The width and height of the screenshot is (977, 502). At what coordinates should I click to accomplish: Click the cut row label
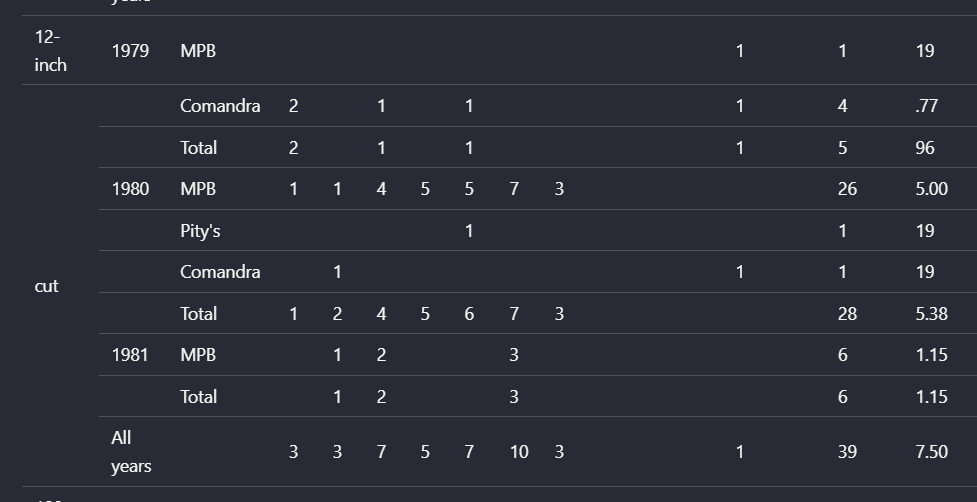click(x=47, y=287)
